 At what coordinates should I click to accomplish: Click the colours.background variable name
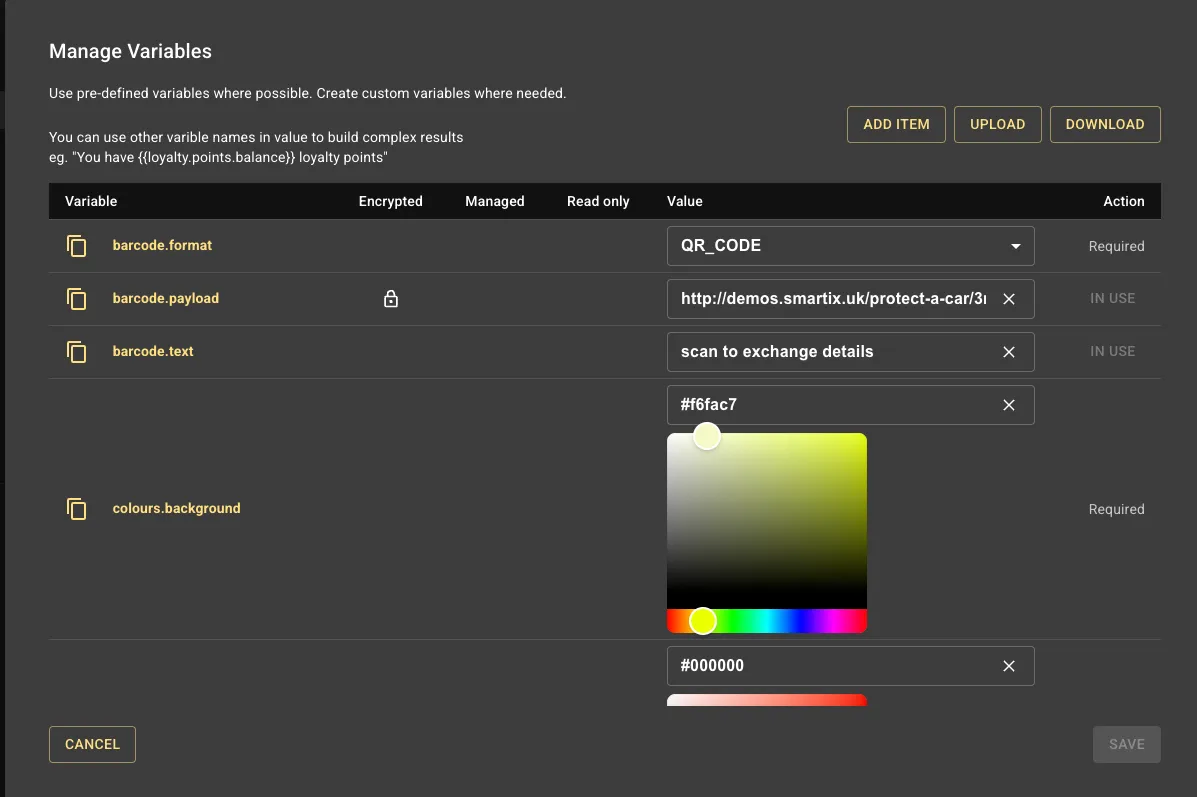(176, 508)
